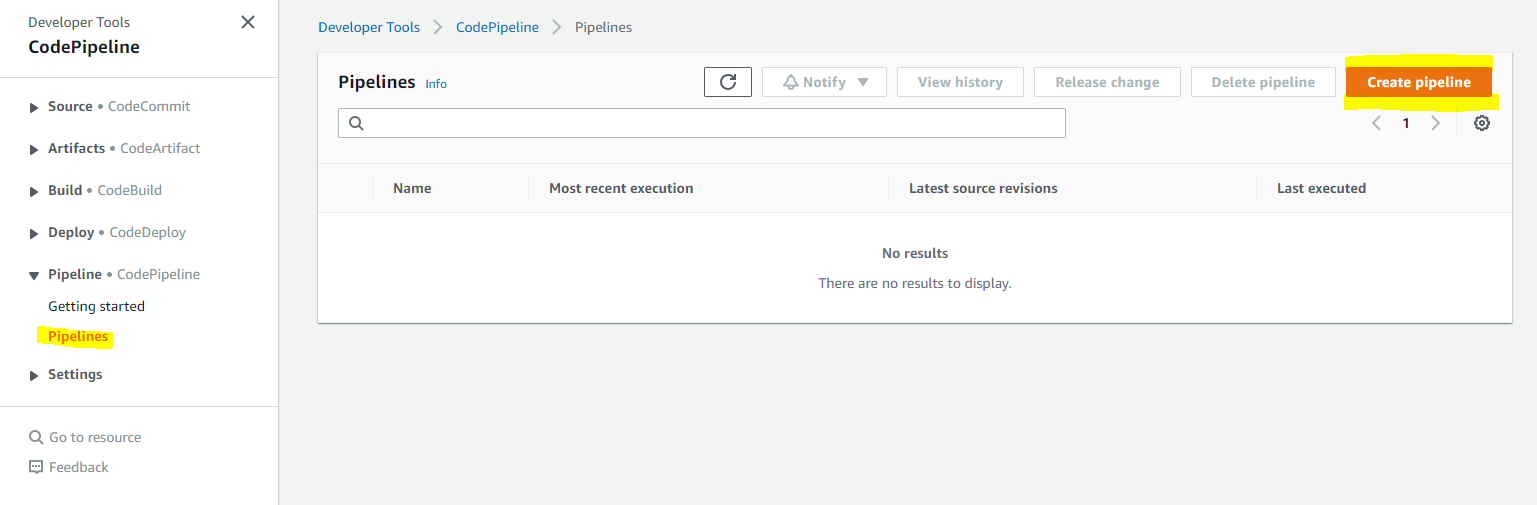Click the Delete pipeline button

(1263, 82)
